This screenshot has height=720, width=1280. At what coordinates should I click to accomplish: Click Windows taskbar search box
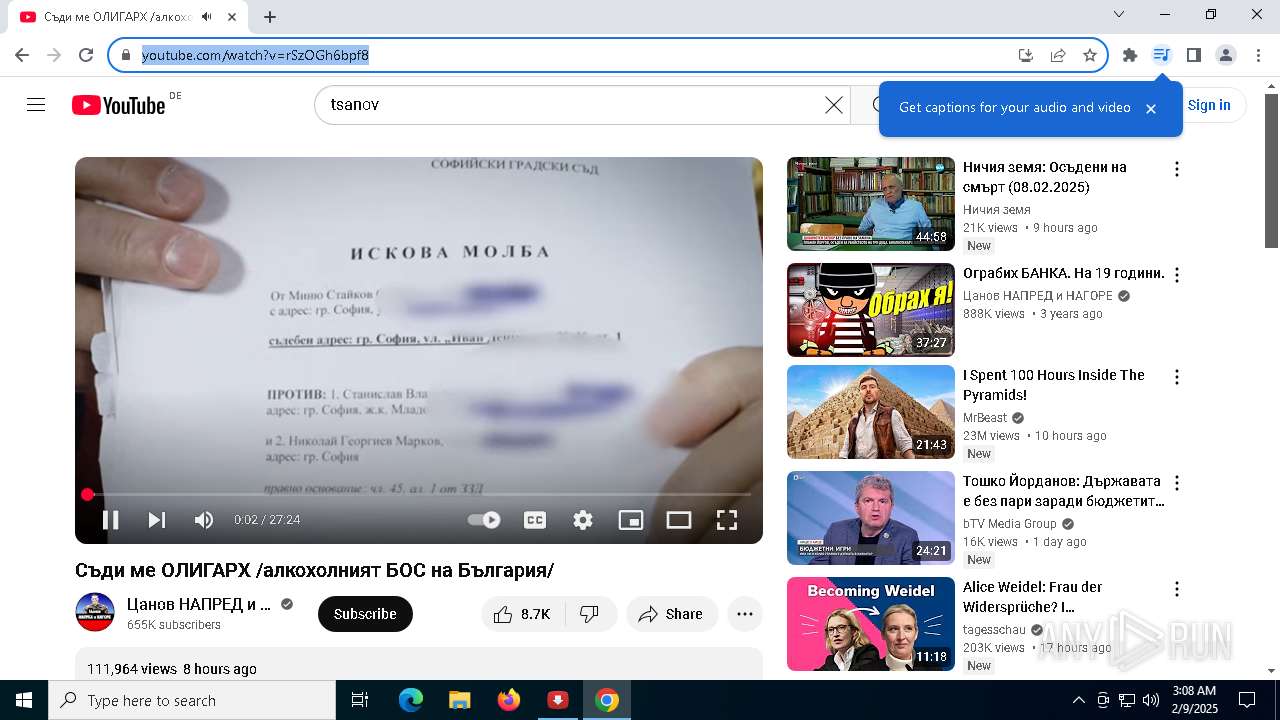(x=192, y=700)
